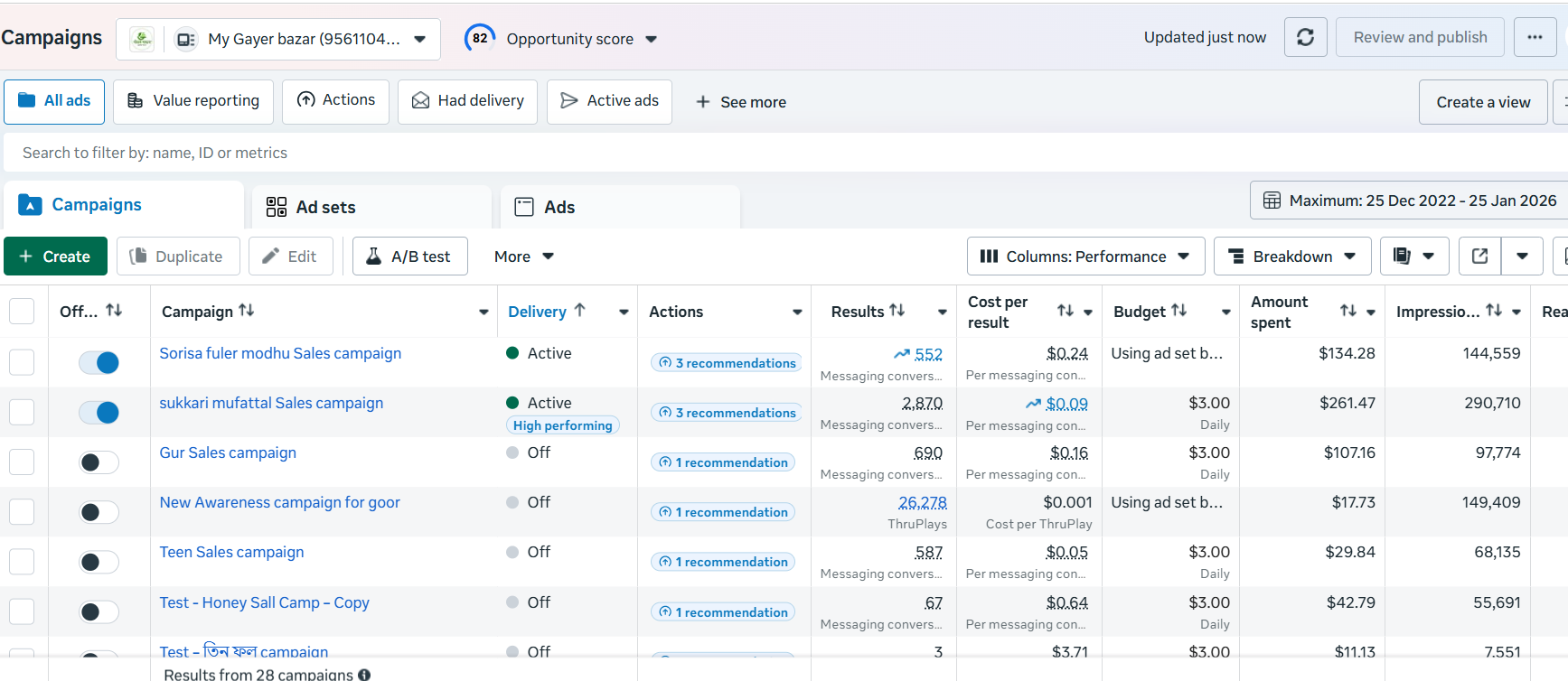This screenshot has width=1568, height=681.
Task: Open the reports icon dropdown
Action: (1413, 257)
